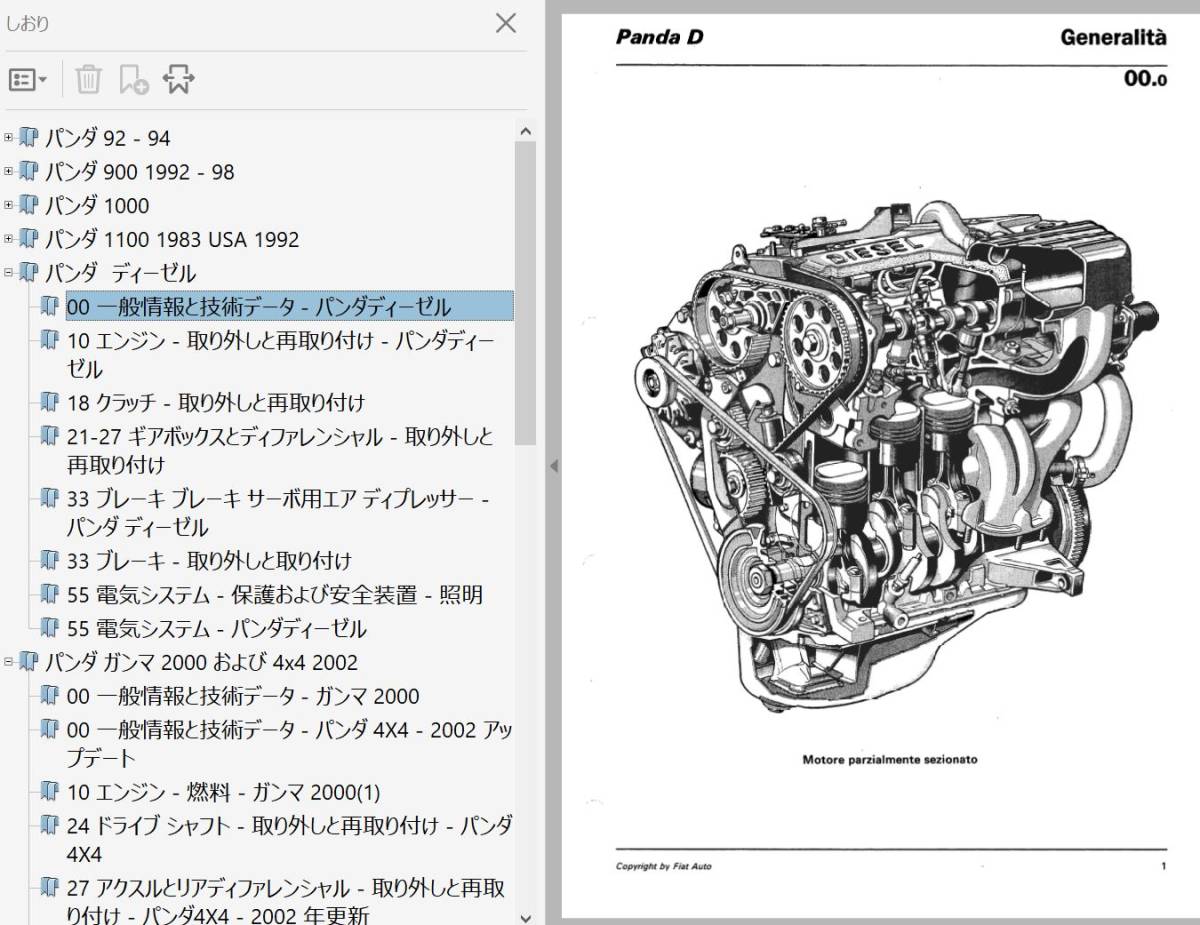
Task: Click the Copyright by Fiat Auto footer
Action: point(664,866)
